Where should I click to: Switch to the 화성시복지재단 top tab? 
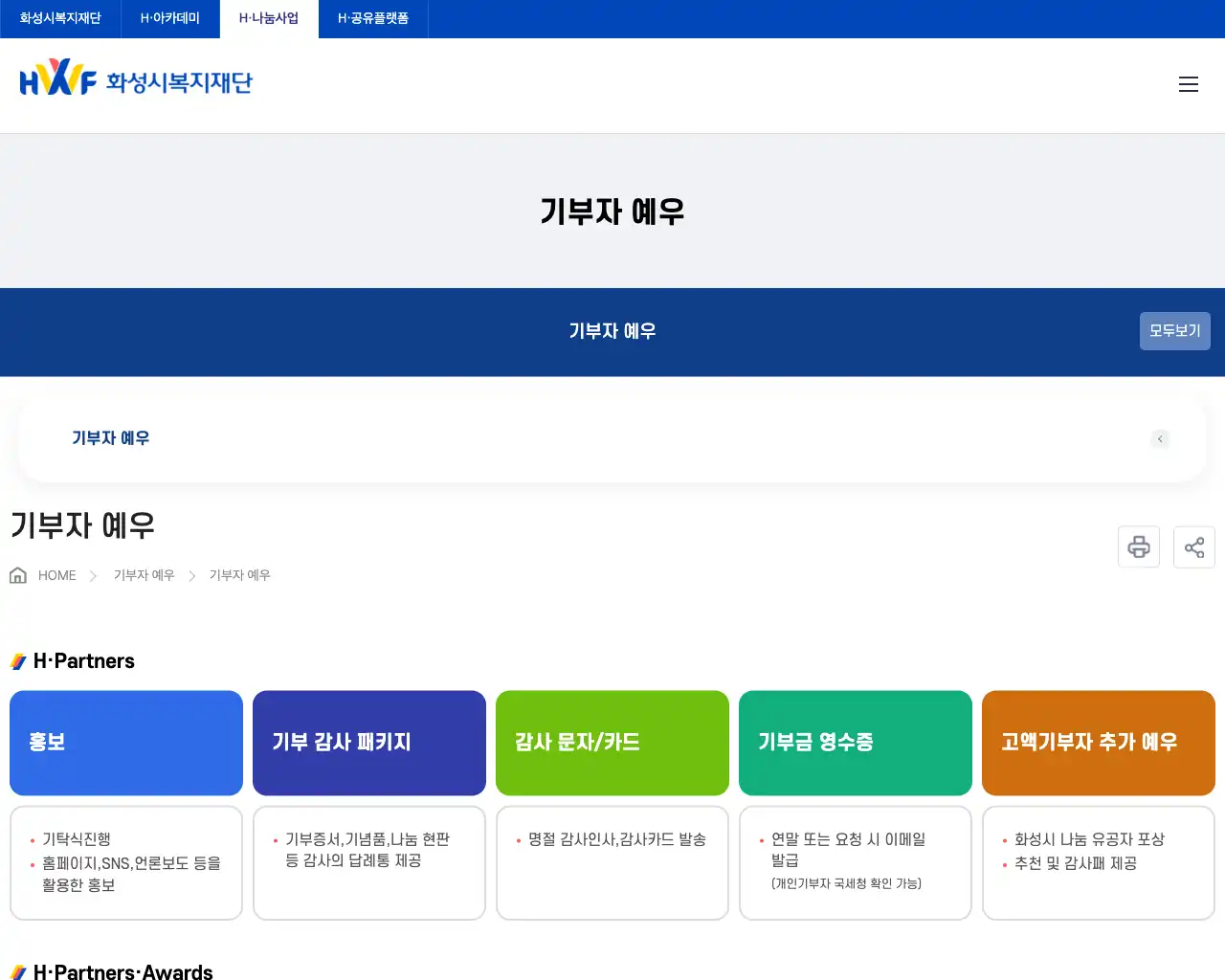click(60, 19)
